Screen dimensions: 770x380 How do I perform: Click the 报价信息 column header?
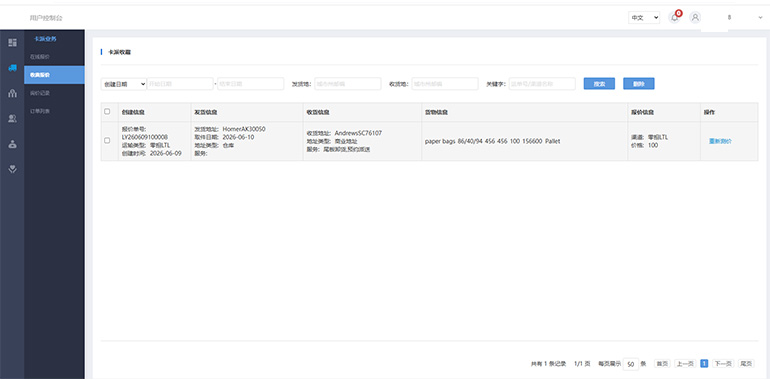tap(642, 112)
